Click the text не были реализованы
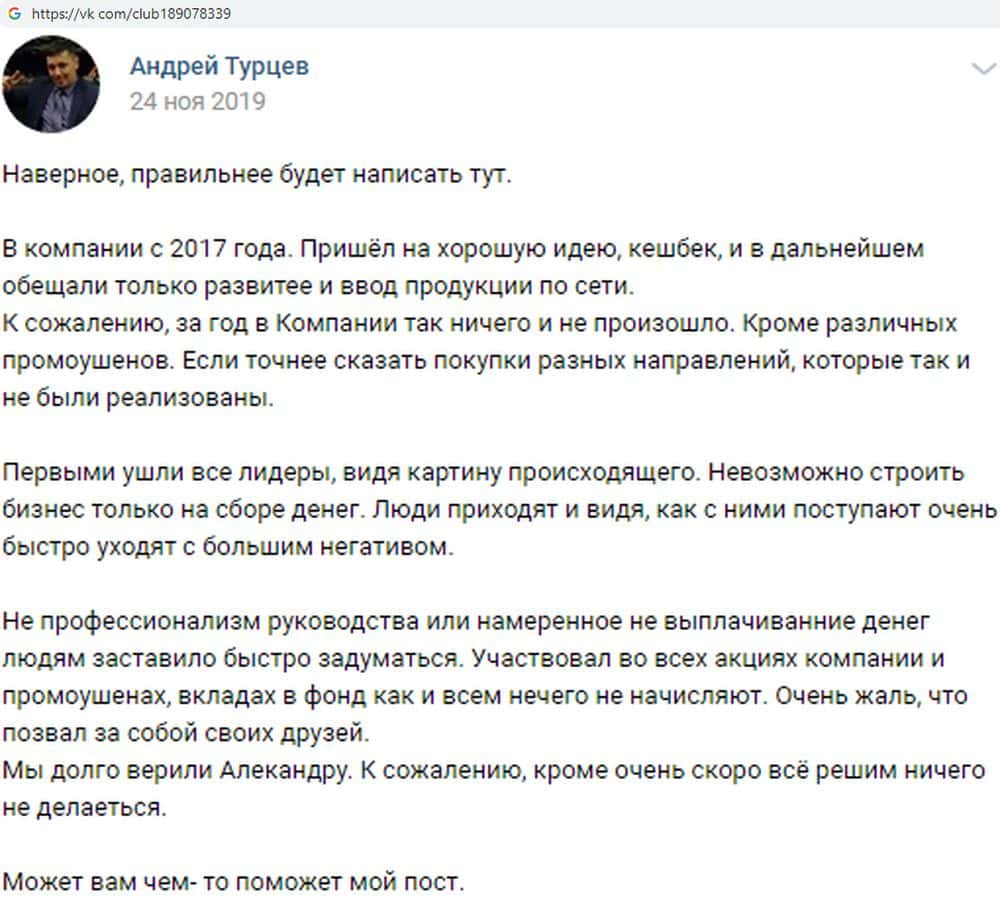The image size is (1000, 900). pyautogui.click(x=136, y=398)
